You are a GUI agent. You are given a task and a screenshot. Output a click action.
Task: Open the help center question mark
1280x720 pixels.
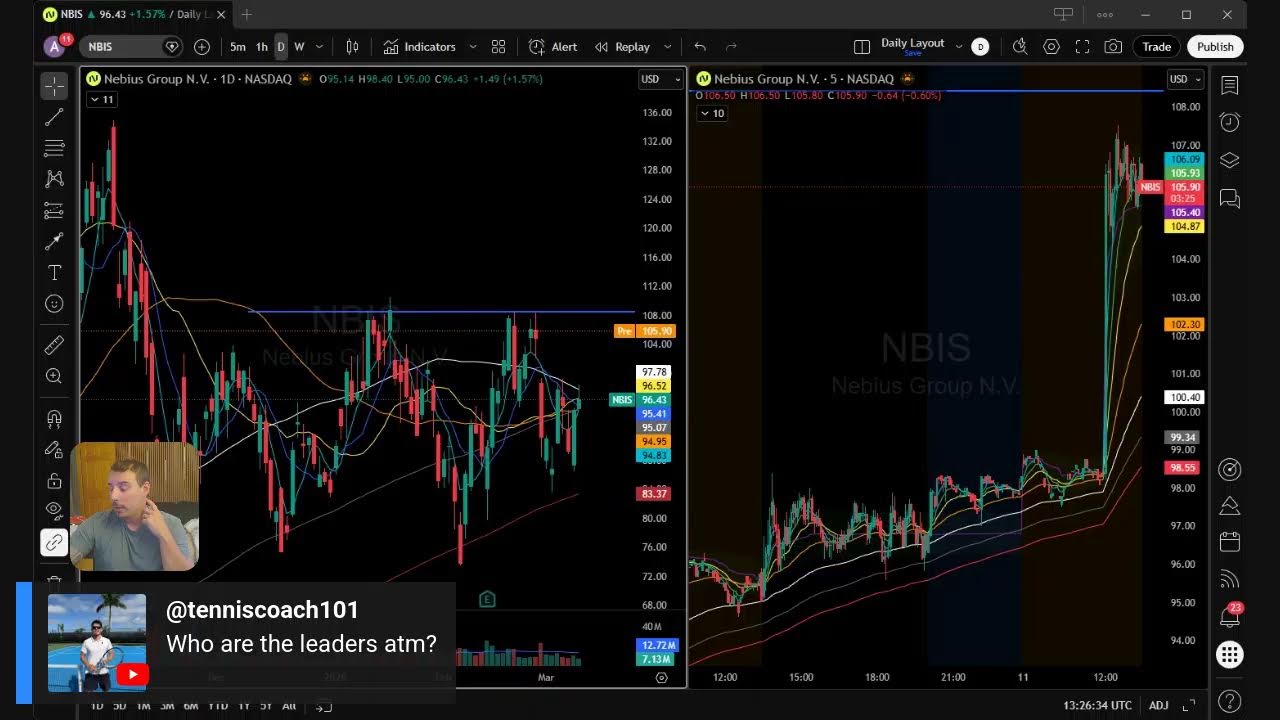click(x=1230, y=701)
